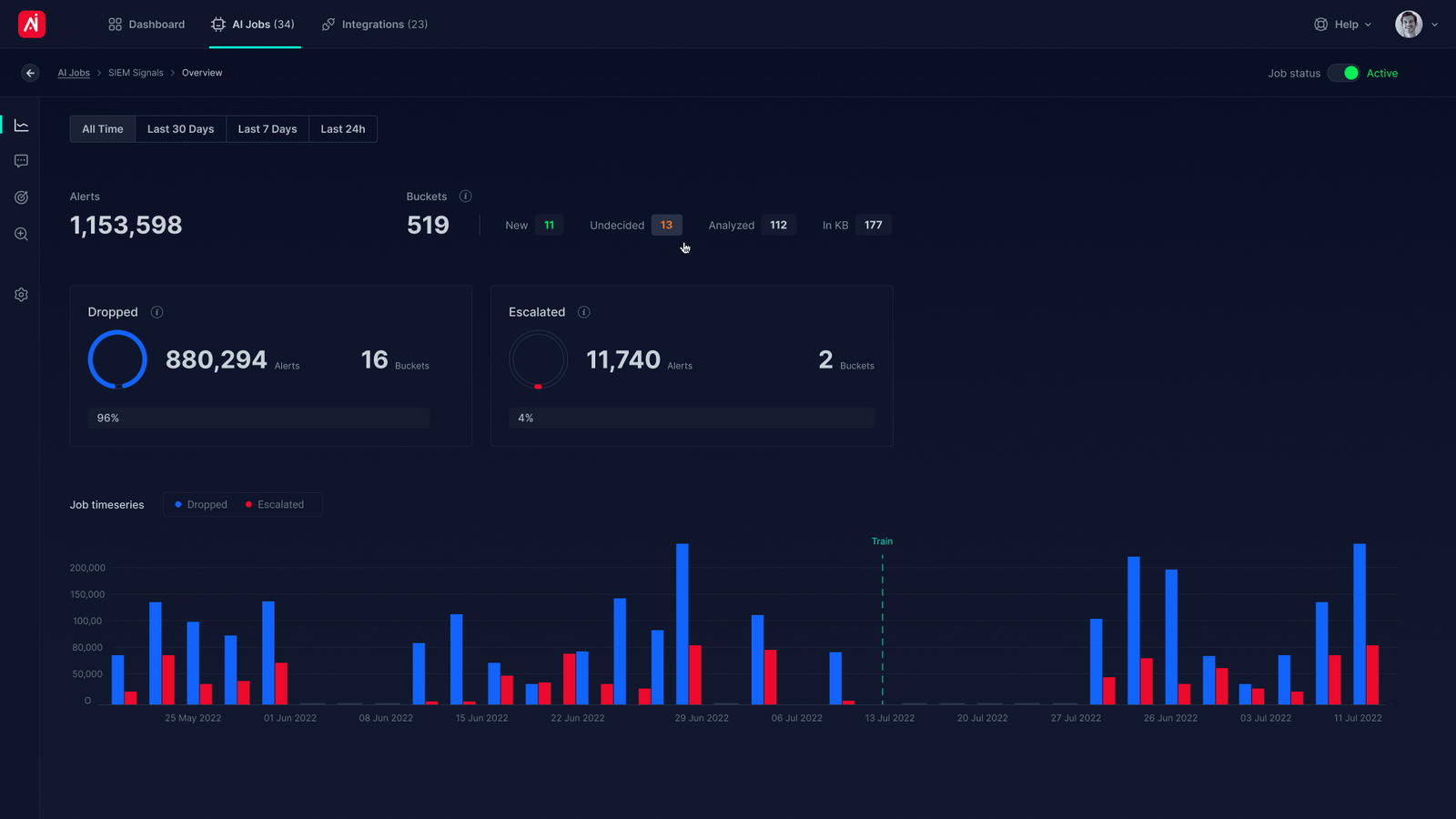Screen dimensions: 1456x819
Task: Click the 96% Dropped progress bar
Action: point(258,417)
